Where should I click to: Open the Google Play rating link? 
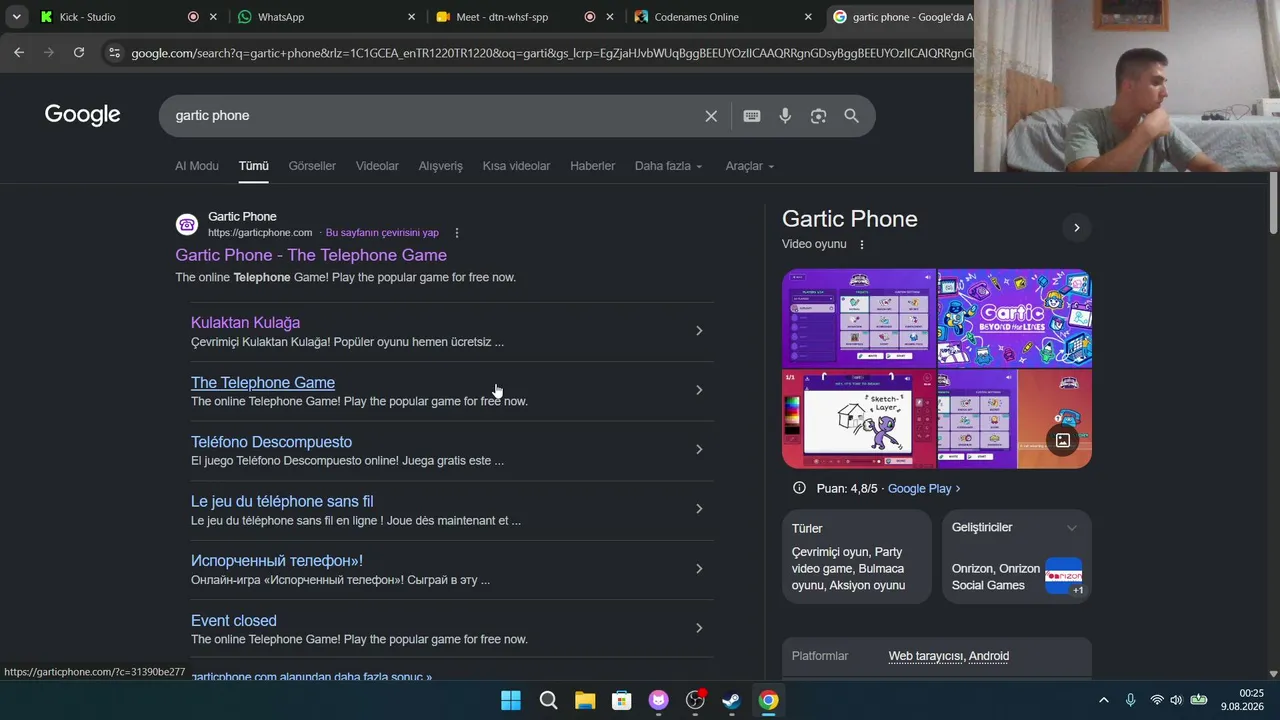[x=924, y=489]
